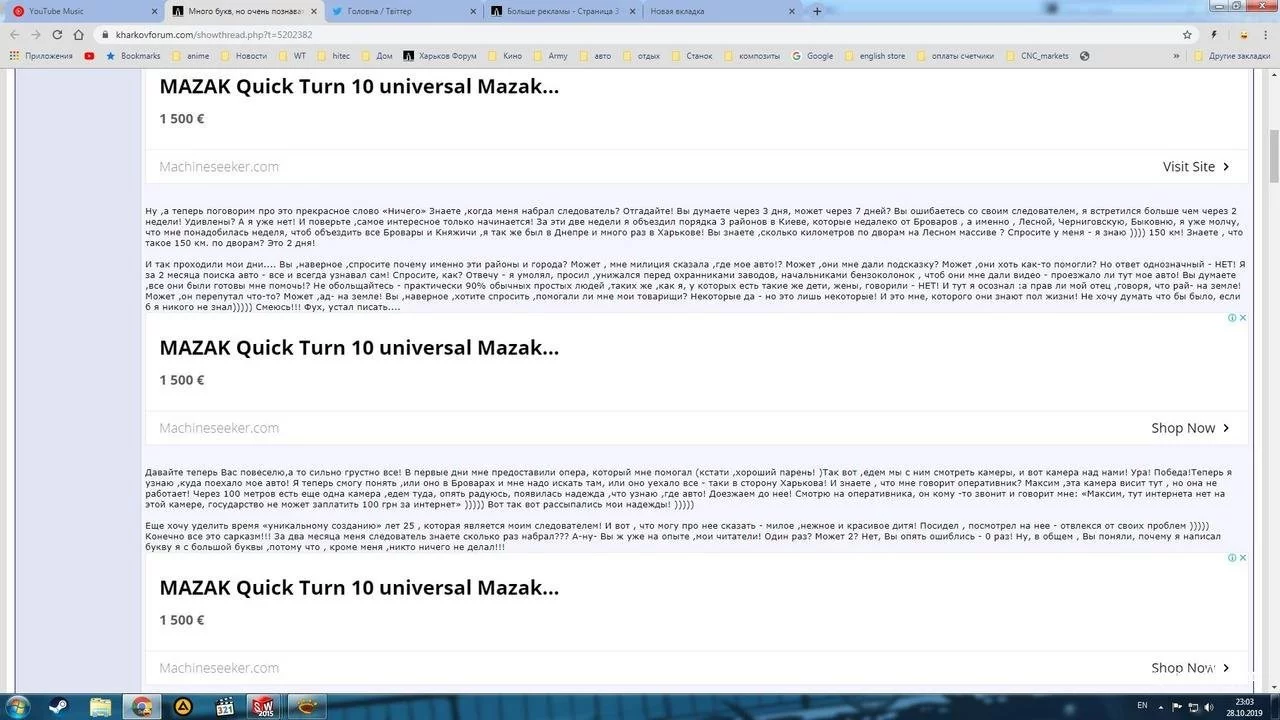Click the taskbar clock showing 23:03
1280x720 pixels.
tap(1244, 706)
